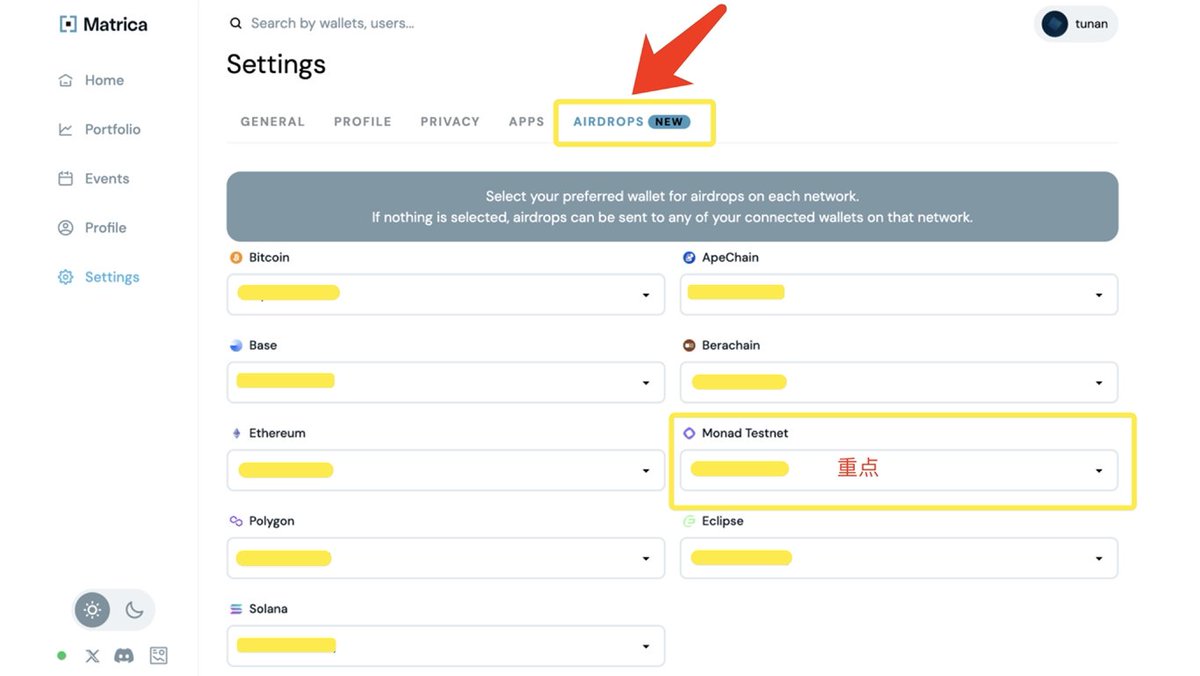The width and height of the screenshot is (1200, 676).
Task: Click the Monad Testnet network icon
Action: tap(689, 433)
